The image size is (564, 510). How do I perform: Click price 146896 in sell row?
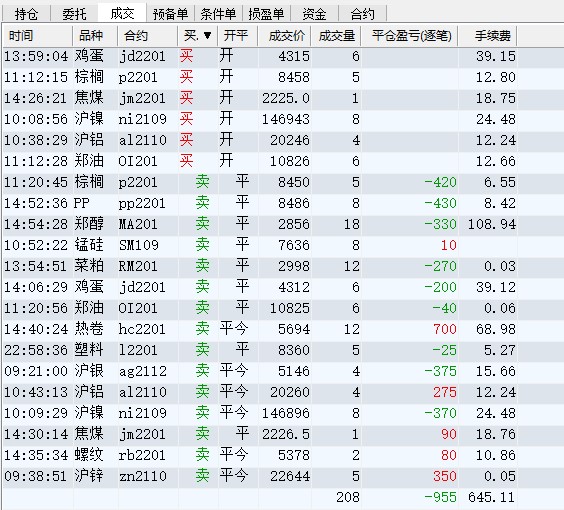click(286, 413)
